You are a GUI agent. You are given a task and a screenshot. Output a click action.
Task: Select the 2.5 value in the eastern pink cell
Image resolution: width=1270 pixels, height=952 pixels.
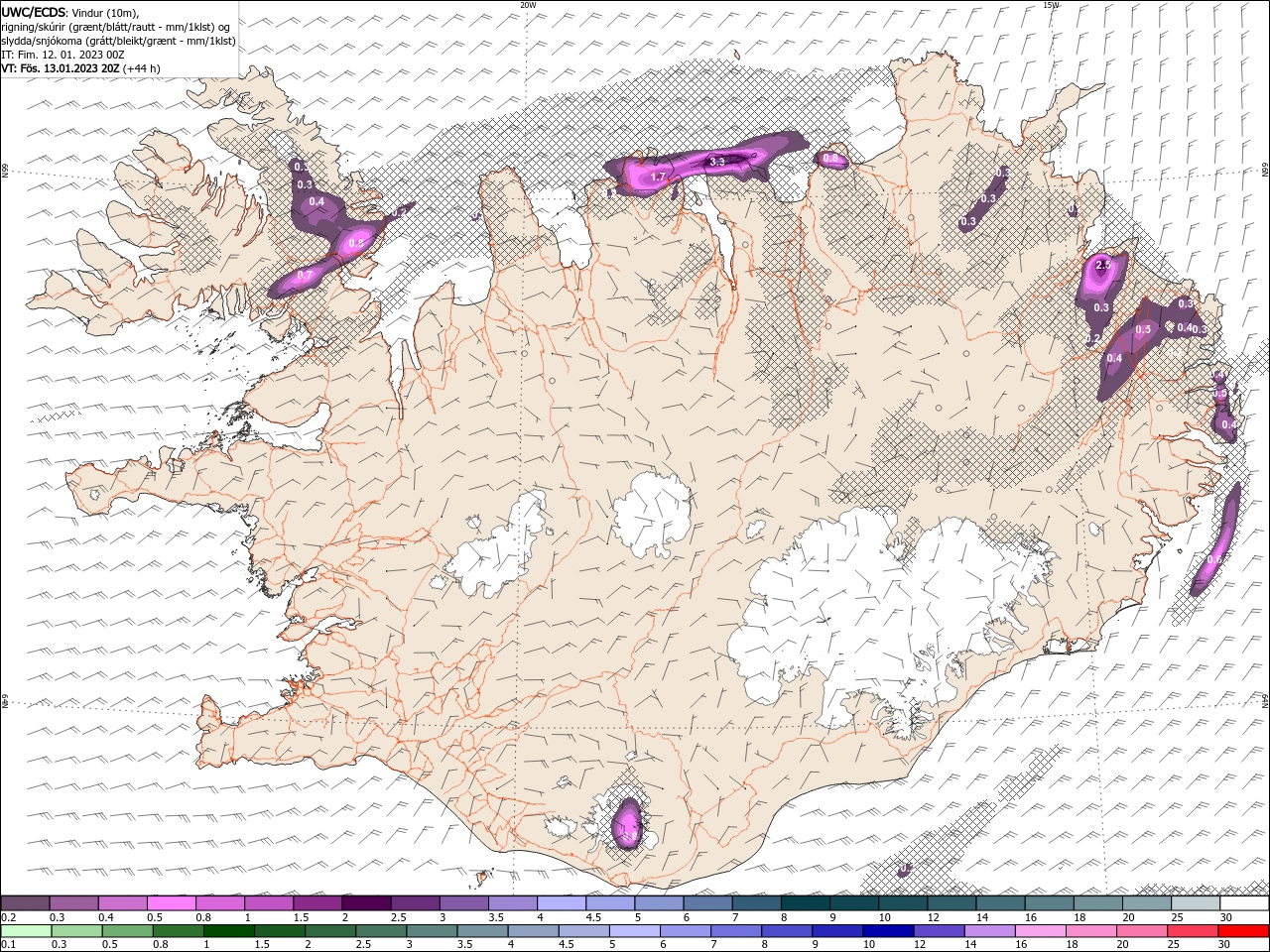click(x=1102, y=265)
